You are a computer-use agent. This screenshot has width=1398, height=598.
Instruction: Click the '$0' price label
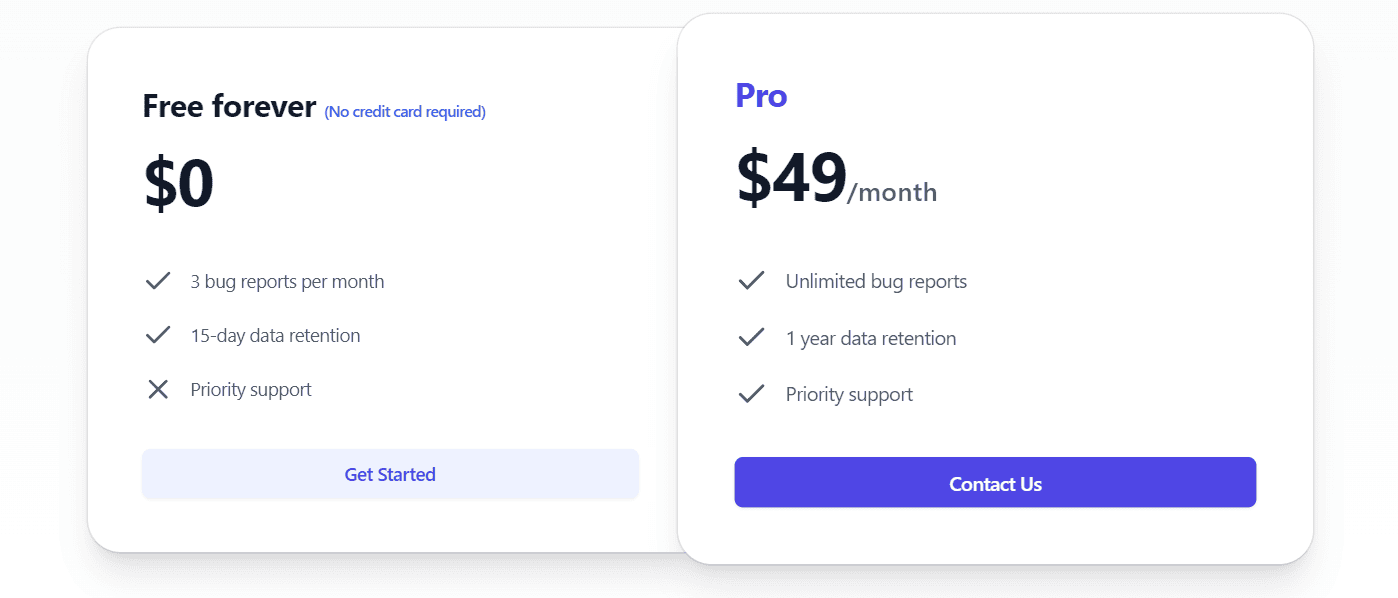pyautogui.click(x=178, y=182)
